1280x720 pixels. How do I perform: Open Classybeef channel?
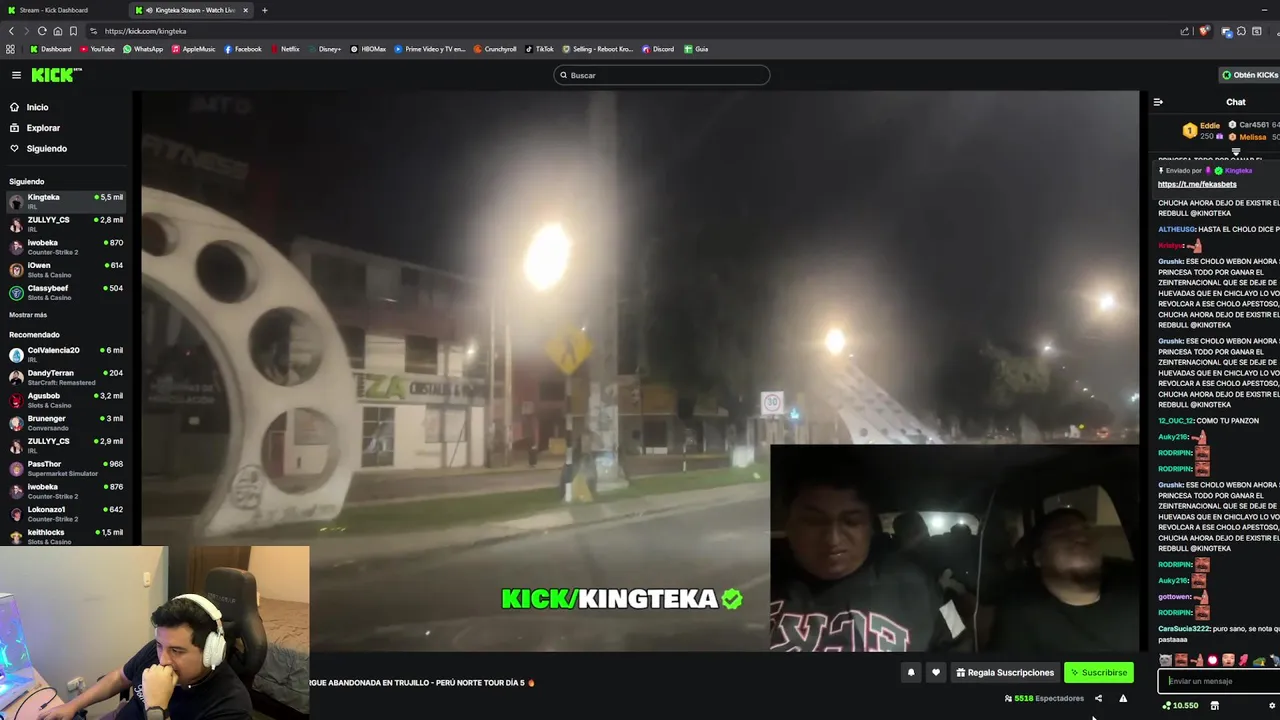(66, 292)
